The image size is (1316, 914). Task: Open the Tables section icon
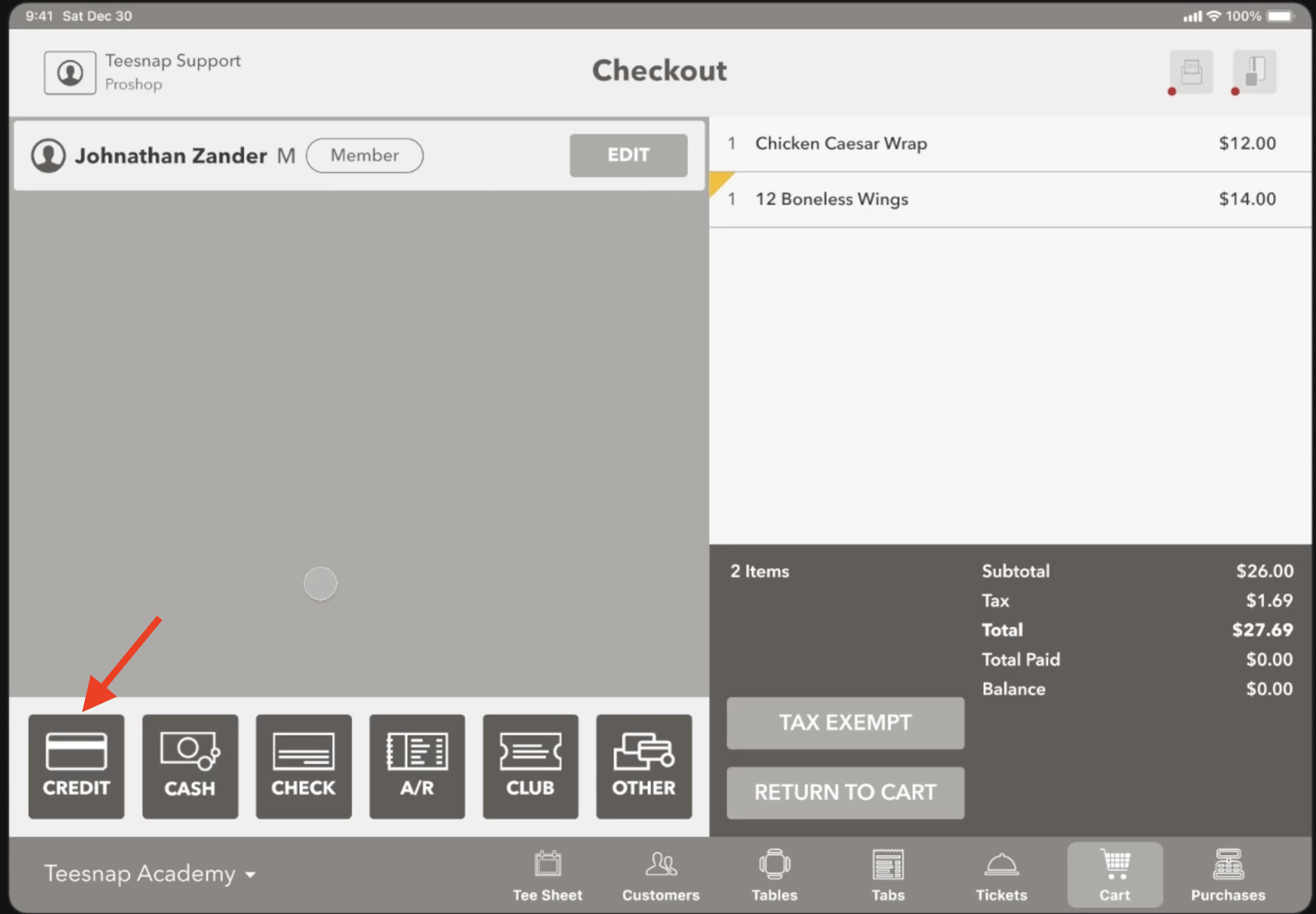(774, 874)
